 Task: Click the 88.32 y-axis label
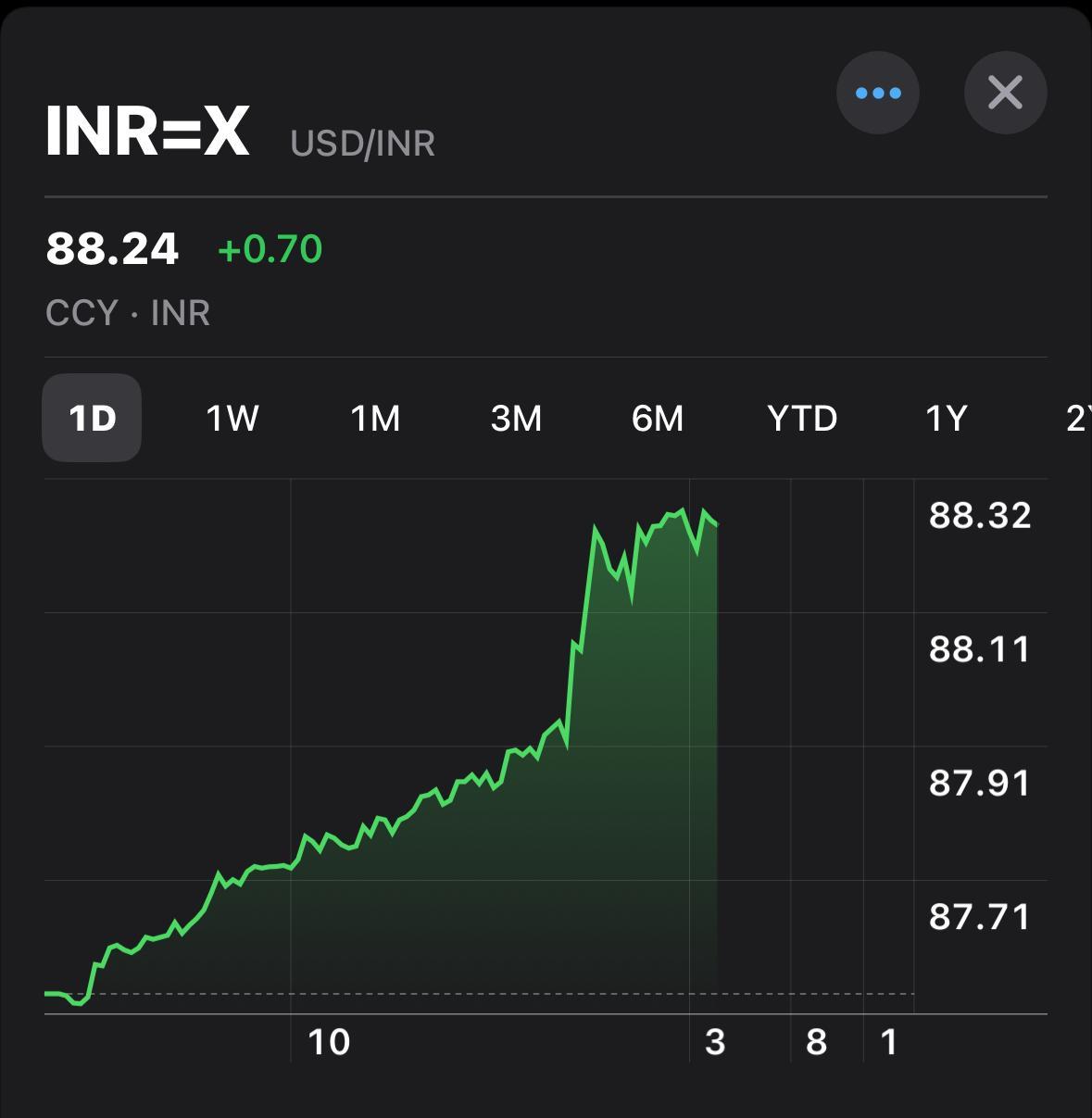click(x=980, y=515)
